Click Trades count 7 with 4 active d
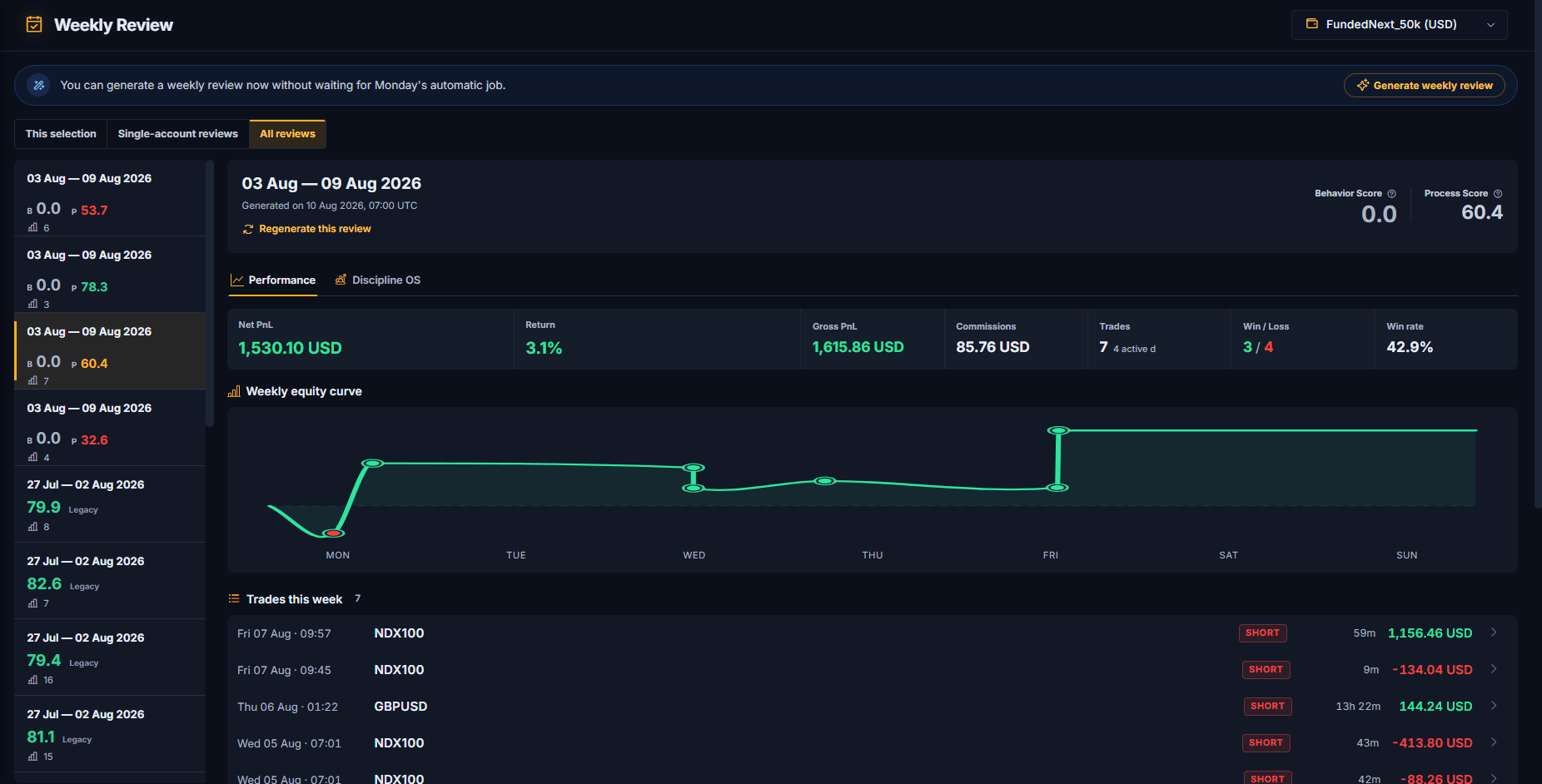The width and height of the screenshot is (1542, 784). point(1127,347)
